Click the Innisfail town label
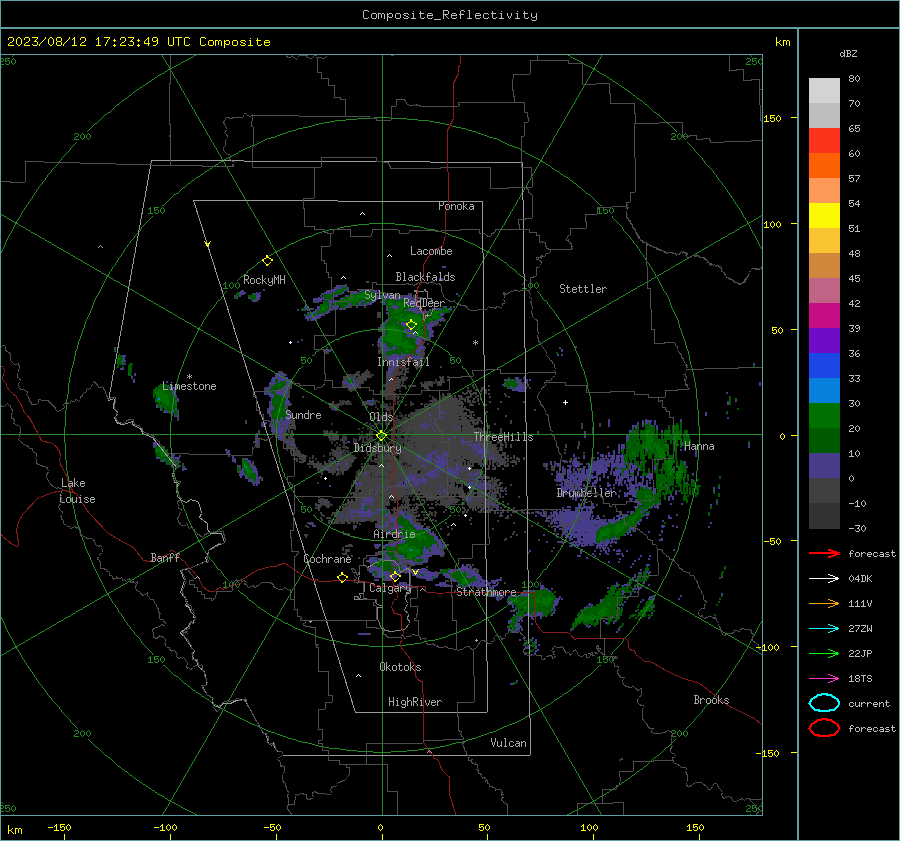Screen dimensions: 900x841 point(403,362)
